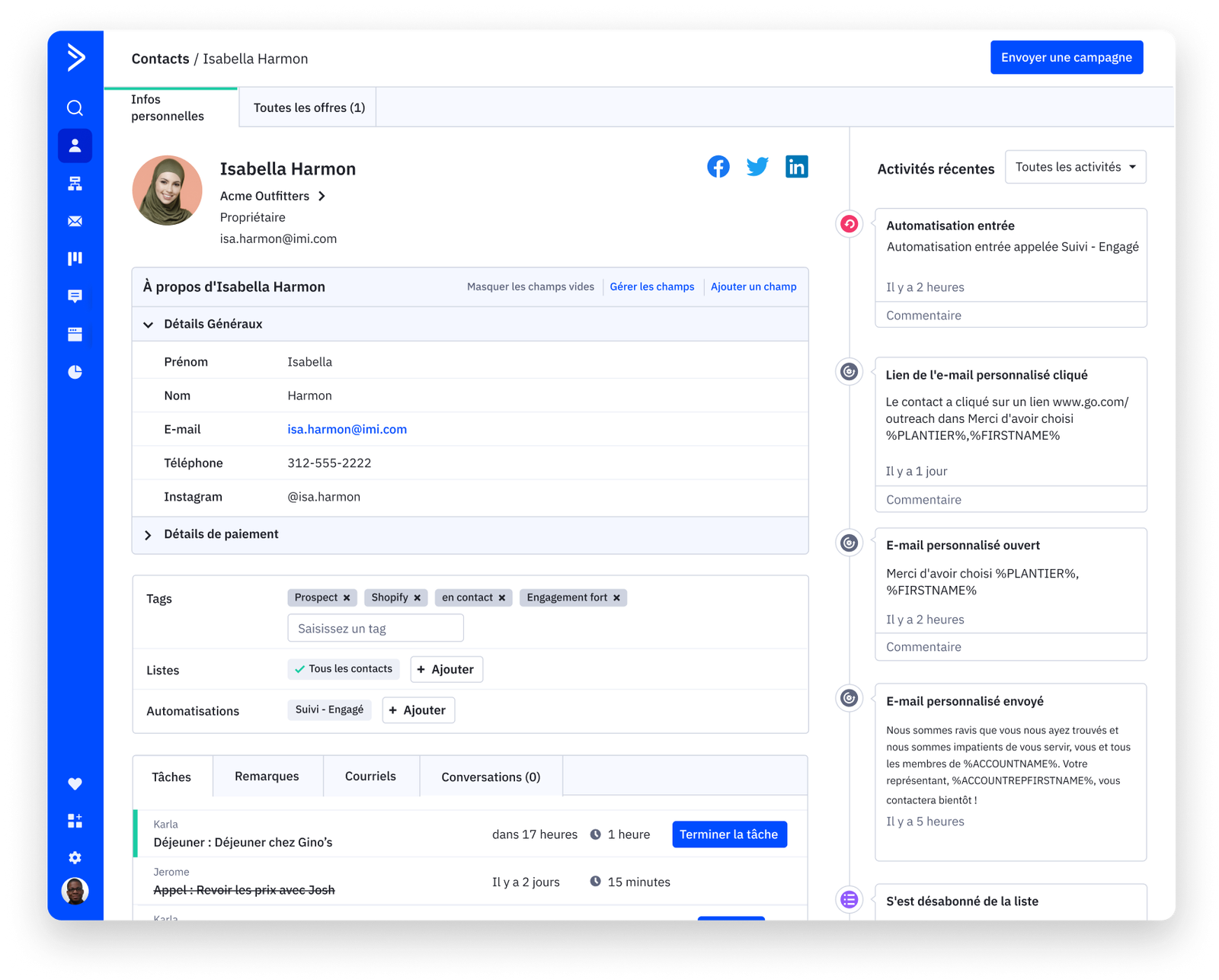Toggle the Tous les contacts list checkmark

tap(300, 669)
